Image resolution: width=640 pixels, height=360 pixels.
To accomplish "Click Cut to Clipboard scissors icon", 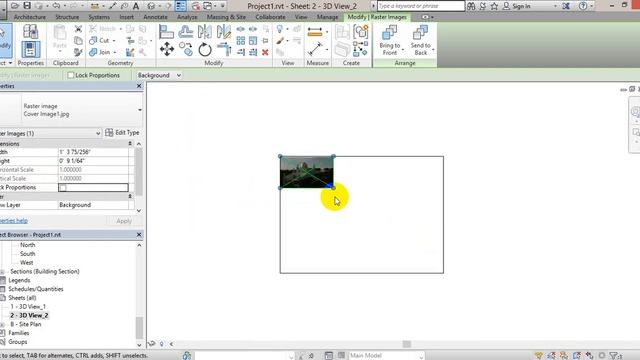I will pyautogui.click(x=78, y=29).
